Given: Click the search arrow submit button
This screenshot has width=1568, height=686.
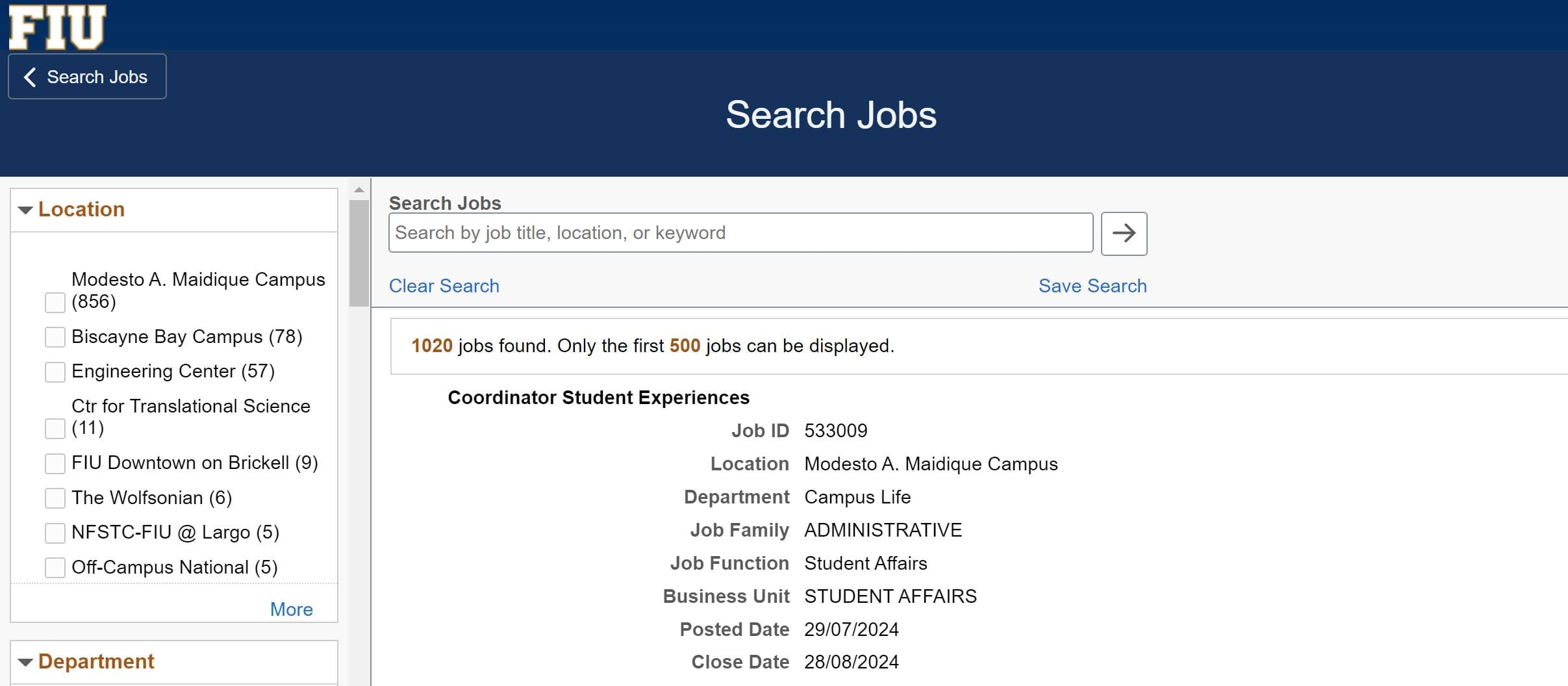Looking at the screenshot, I should [1124, 233].
